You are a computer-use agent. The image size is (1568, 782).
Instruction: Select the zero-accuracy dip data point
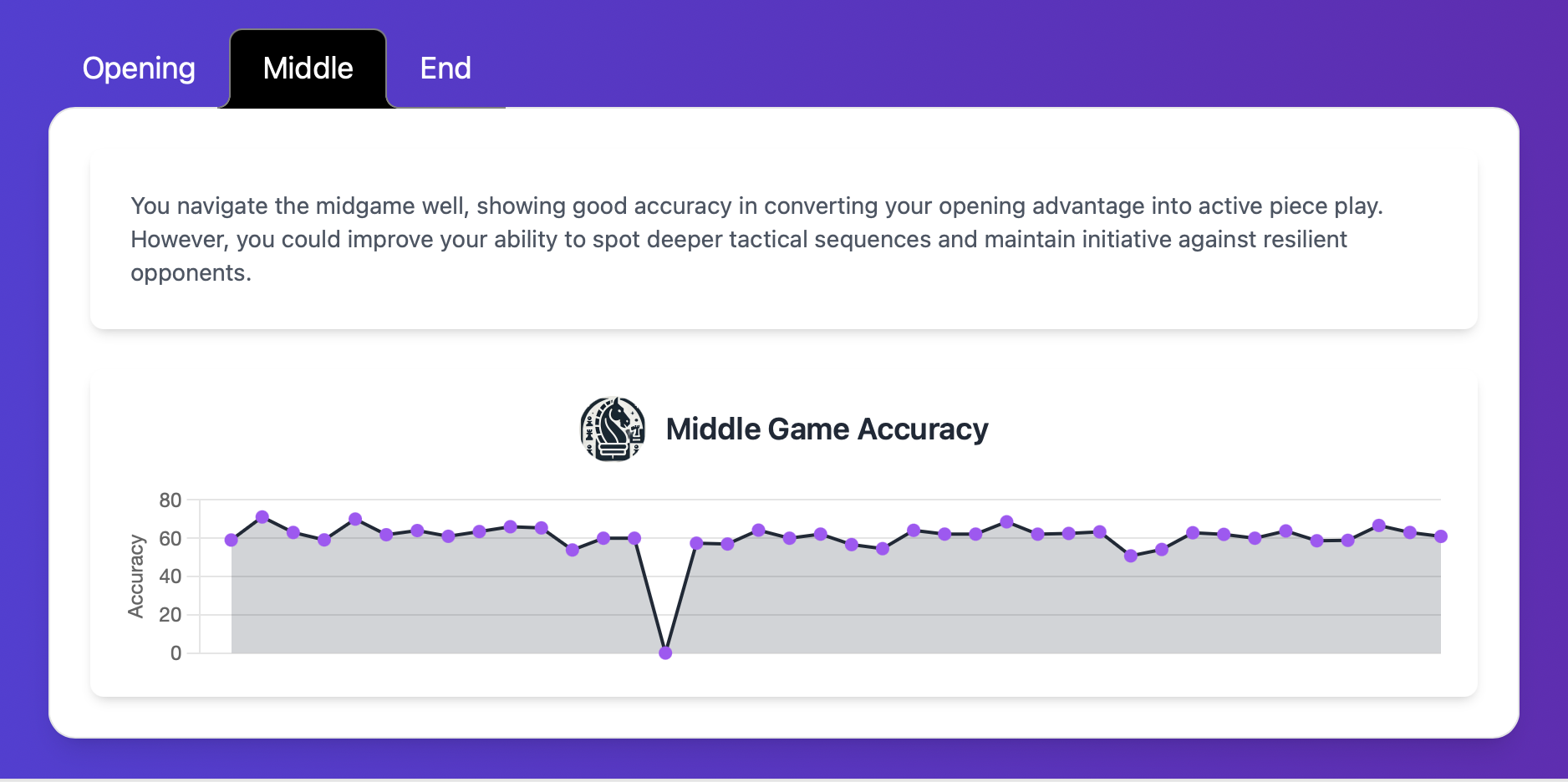click(665, 653)
